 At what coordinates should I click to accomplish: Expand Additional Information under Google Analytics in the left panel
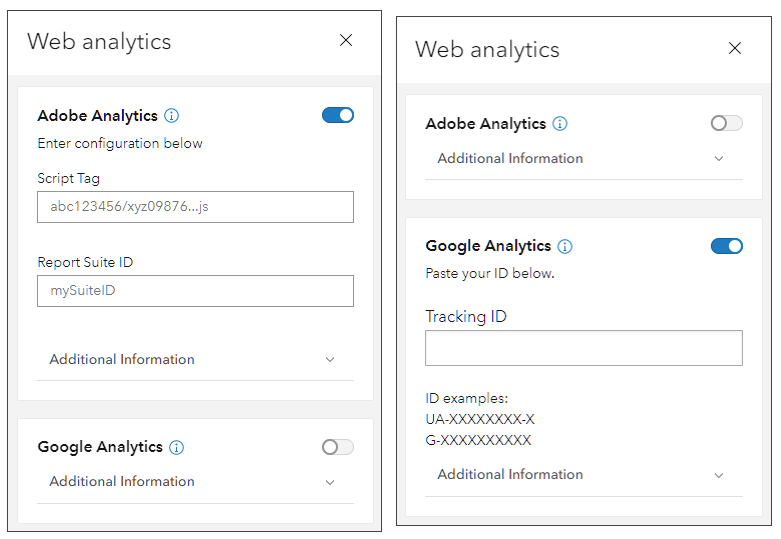click(x=122, y=481)
